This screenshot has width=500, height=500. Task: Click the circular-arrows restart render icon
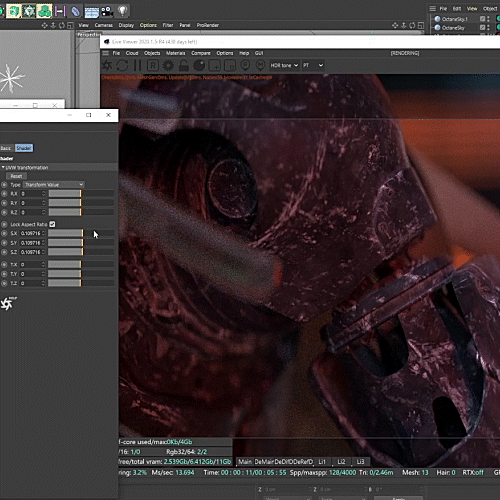(122, 65)
